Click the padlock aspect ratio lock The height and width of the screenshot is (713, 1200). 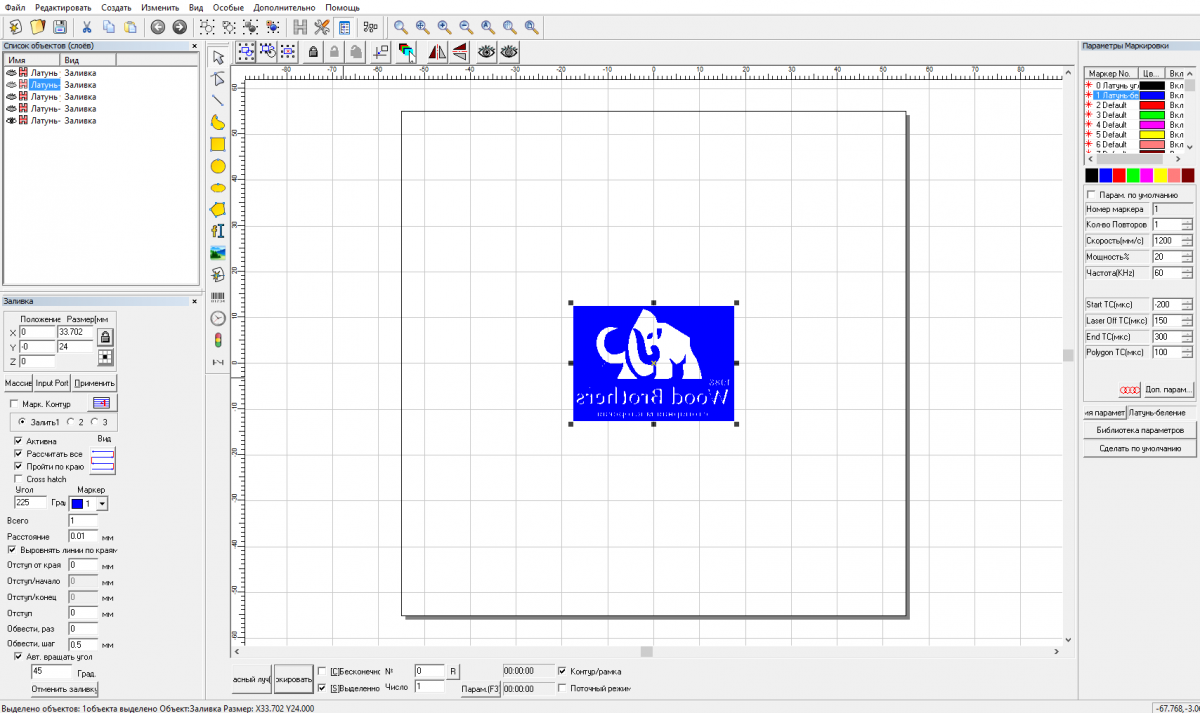click(x=104, y=338)
